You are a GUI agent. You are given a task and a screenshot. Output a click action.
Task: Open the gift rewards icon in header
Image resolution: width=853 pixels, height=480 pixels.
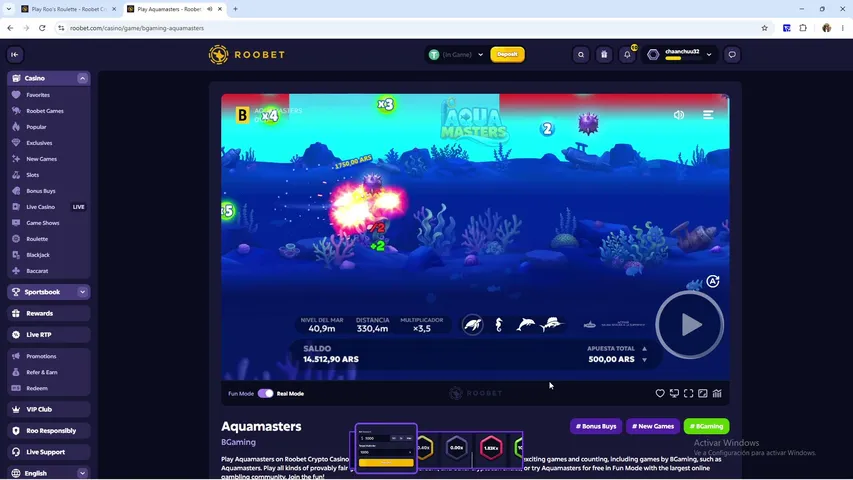point(604,54)
